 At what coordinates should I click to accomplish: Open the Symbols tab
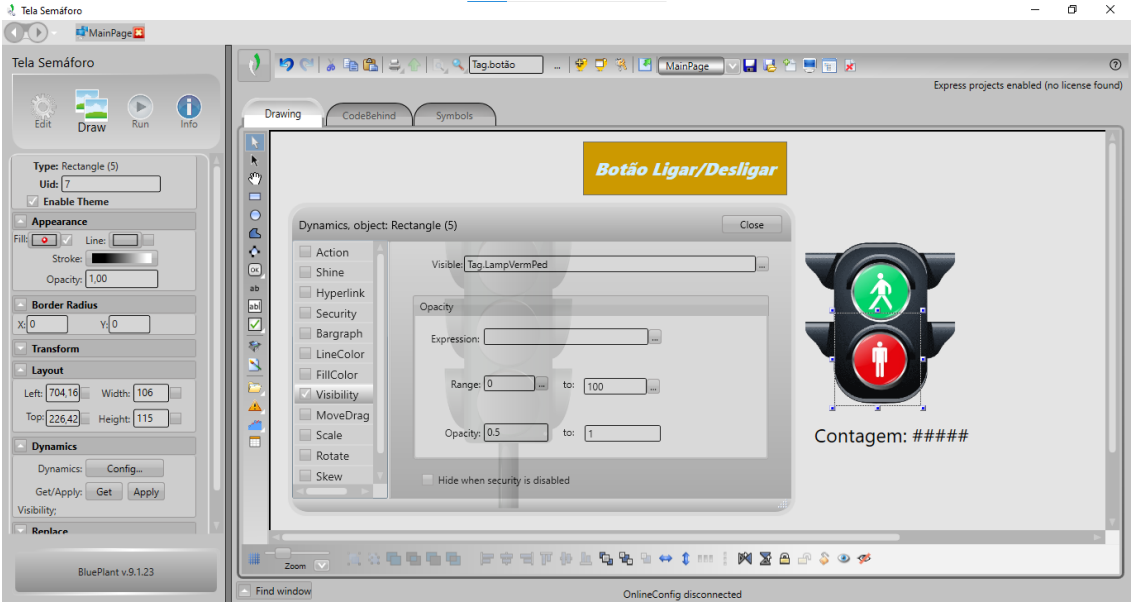[454, 115]
